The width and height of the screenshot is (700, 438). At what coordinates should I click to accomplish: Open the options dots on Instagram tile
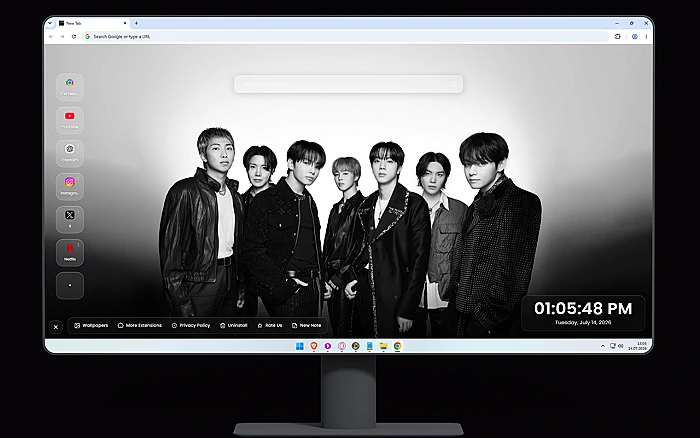[x=79, y=179]
